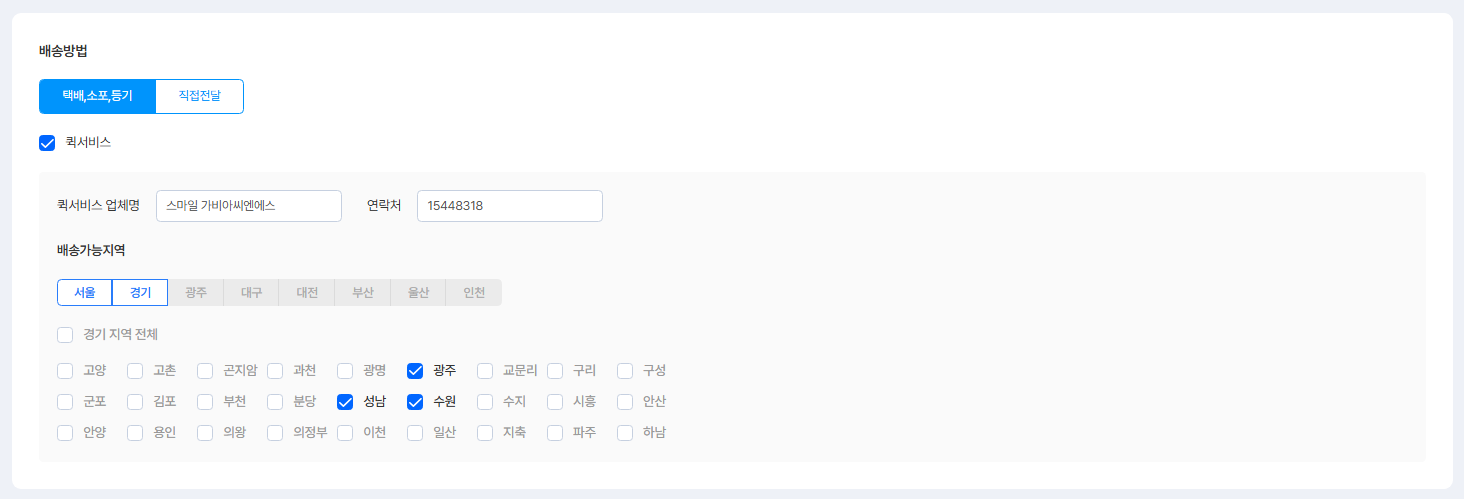Select the 택배,소포,등기 delivery method
Viewport: 1464px width, 499px height.
97,96
